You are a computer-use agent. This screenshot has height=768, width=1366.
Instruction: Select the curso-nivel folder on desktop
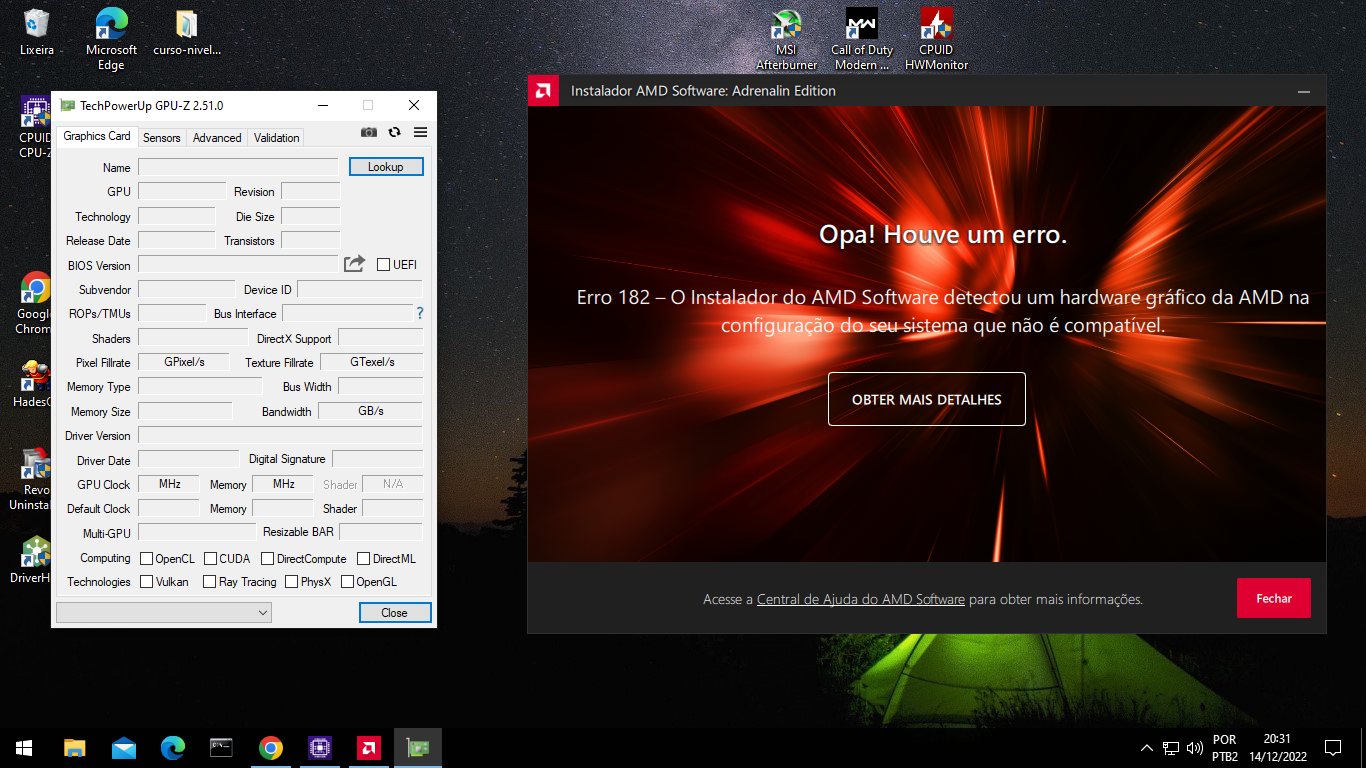pyautogui.click(x=187, y=32)
